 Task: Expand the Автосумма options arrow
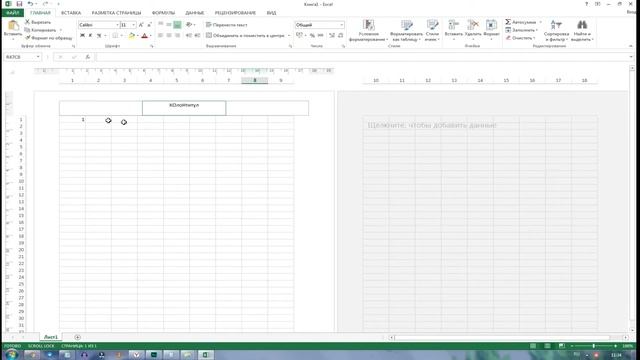click(x=540, y=22)
